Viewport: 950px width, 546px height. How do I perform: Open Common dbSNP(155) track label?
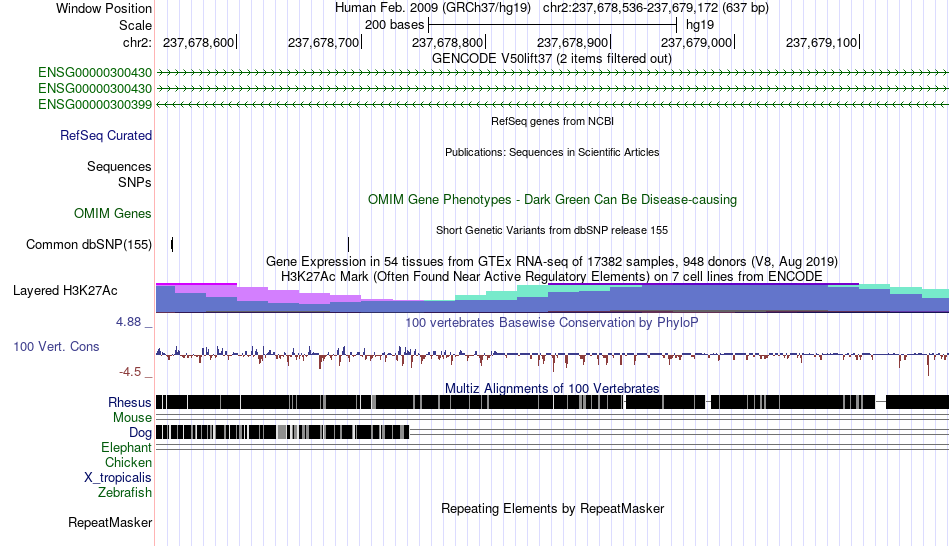(x=88, y=245)
